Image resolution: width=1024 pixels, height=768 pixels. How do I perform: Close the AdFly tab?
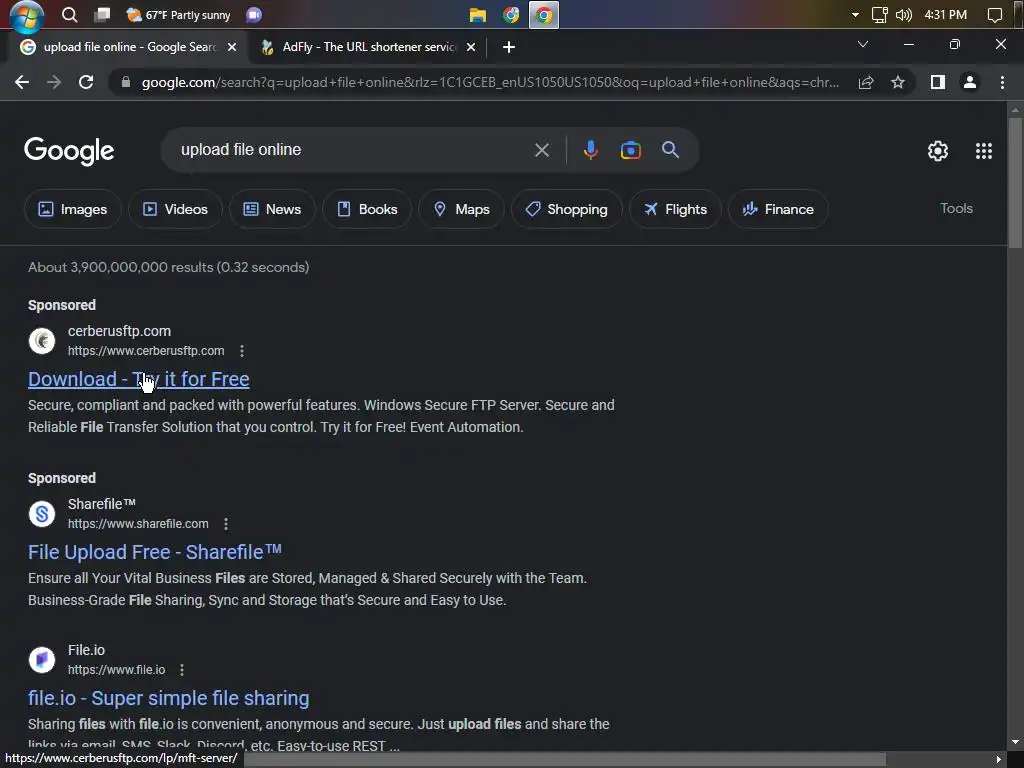pos(471,47)
